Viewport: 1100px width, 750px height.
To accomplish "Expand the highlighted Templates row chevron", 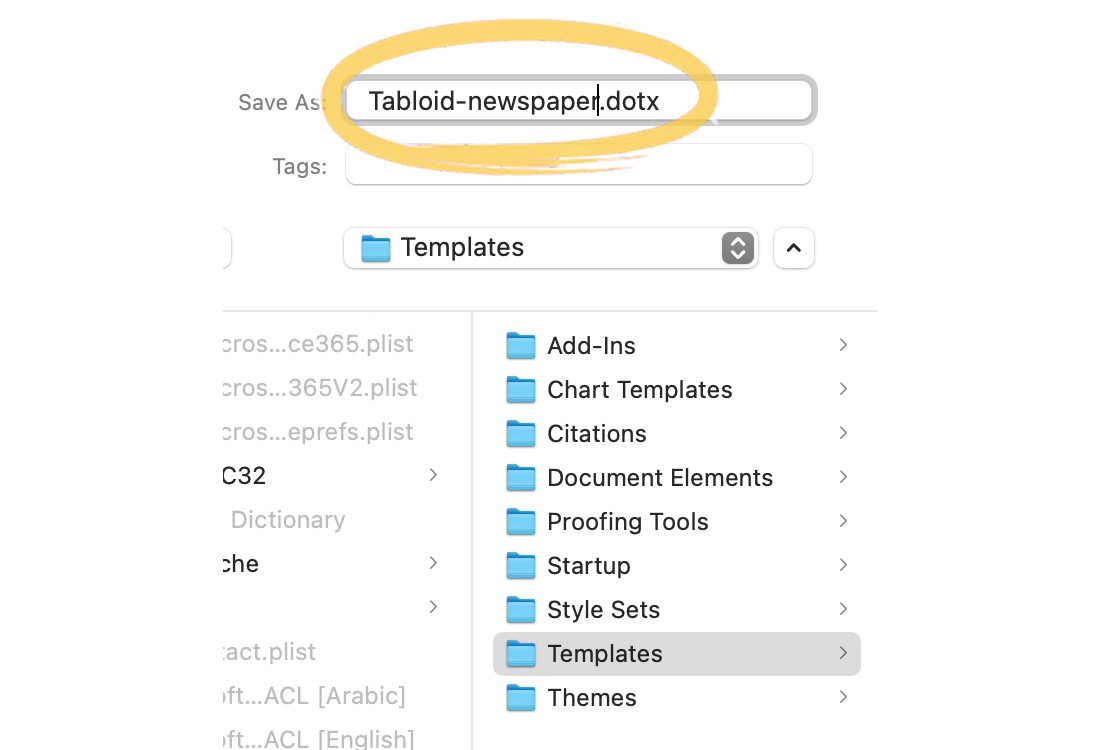I will coord(843,653).
